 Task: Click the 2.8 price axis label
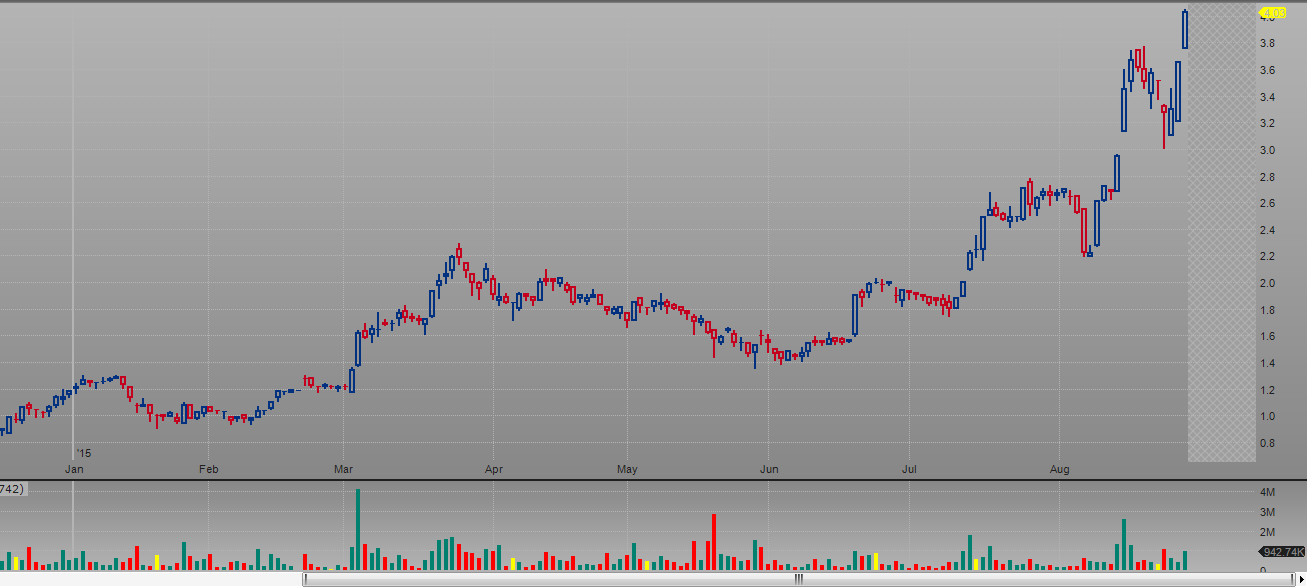click(1267, 177)
